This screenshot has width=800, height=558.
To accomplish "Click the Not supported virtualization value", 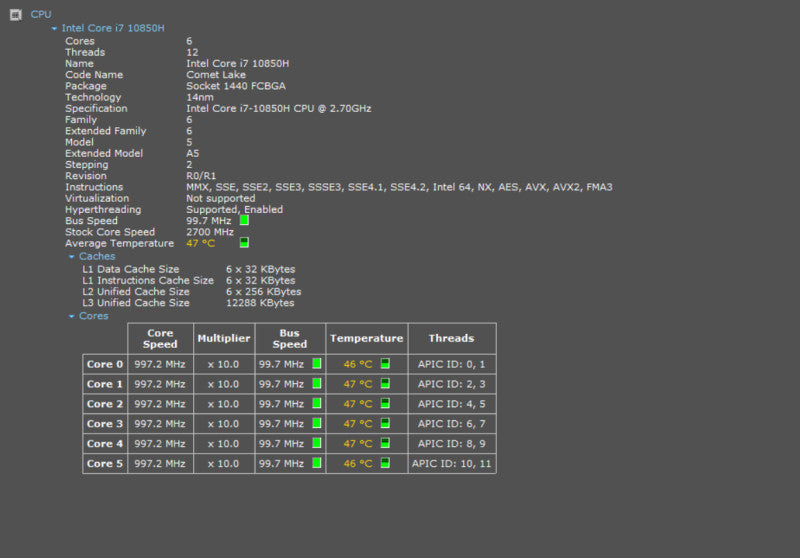I will pos(220,198).
